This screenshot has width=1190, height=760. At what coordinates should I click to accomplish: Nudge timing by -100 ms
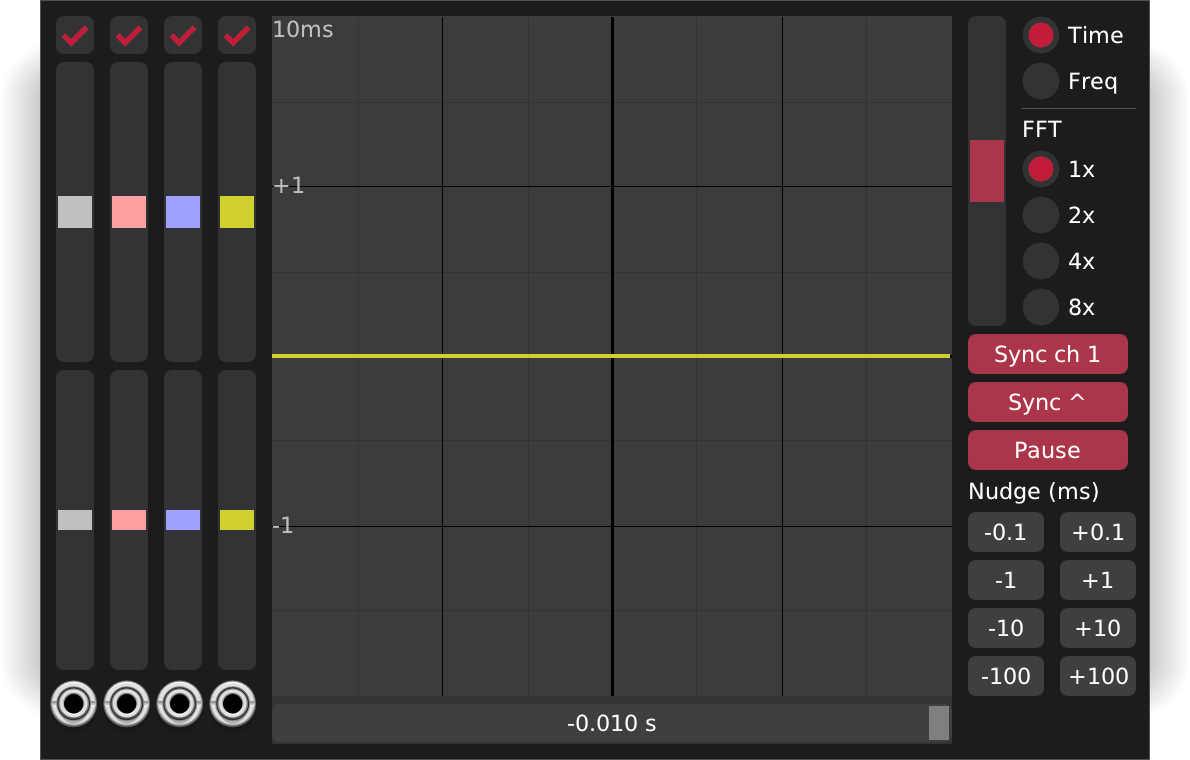pyautogui.click(x=1005, y=675)
